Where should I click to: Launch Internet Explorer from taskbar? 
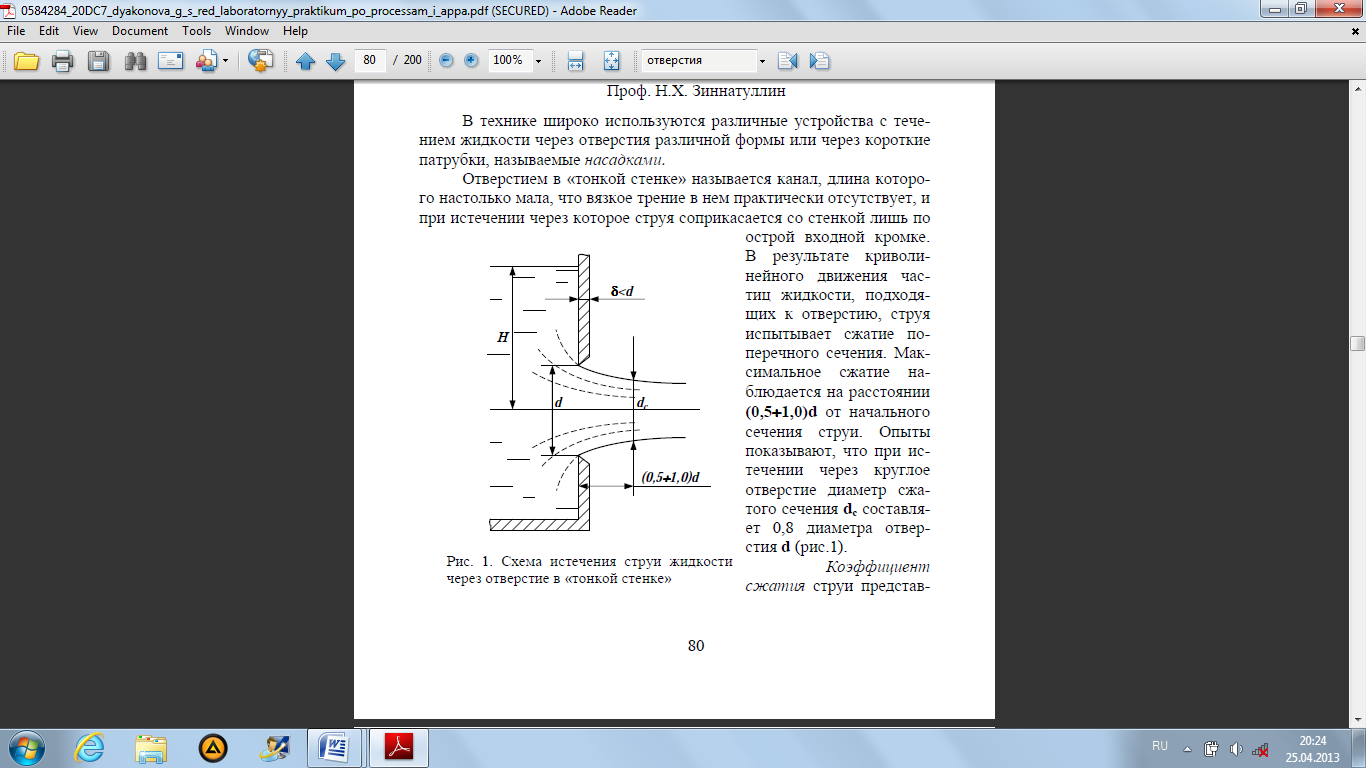(89, 747)
